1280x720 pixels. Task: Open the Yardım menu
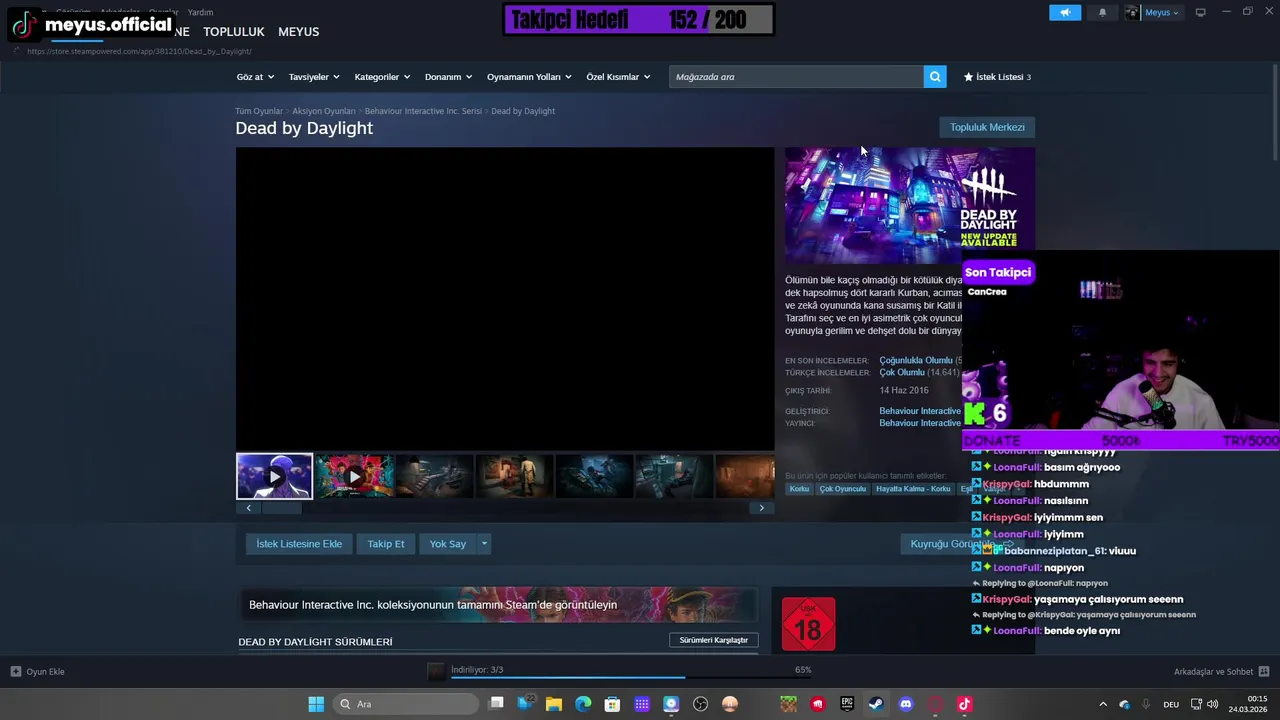pyautogui.click(x=200, y=12)
